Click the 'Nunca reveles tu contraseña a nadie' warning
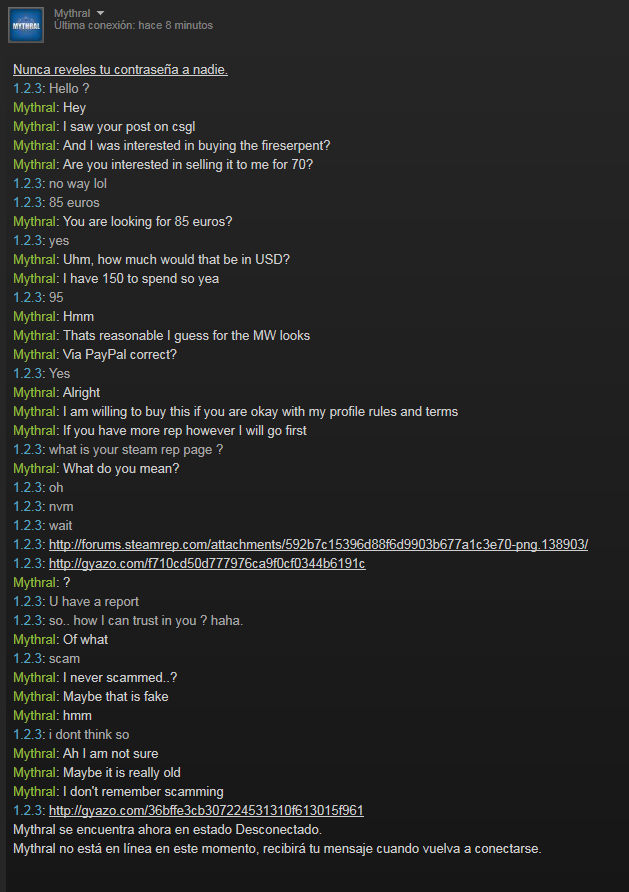Screen dimensions: 629x892 121,69
